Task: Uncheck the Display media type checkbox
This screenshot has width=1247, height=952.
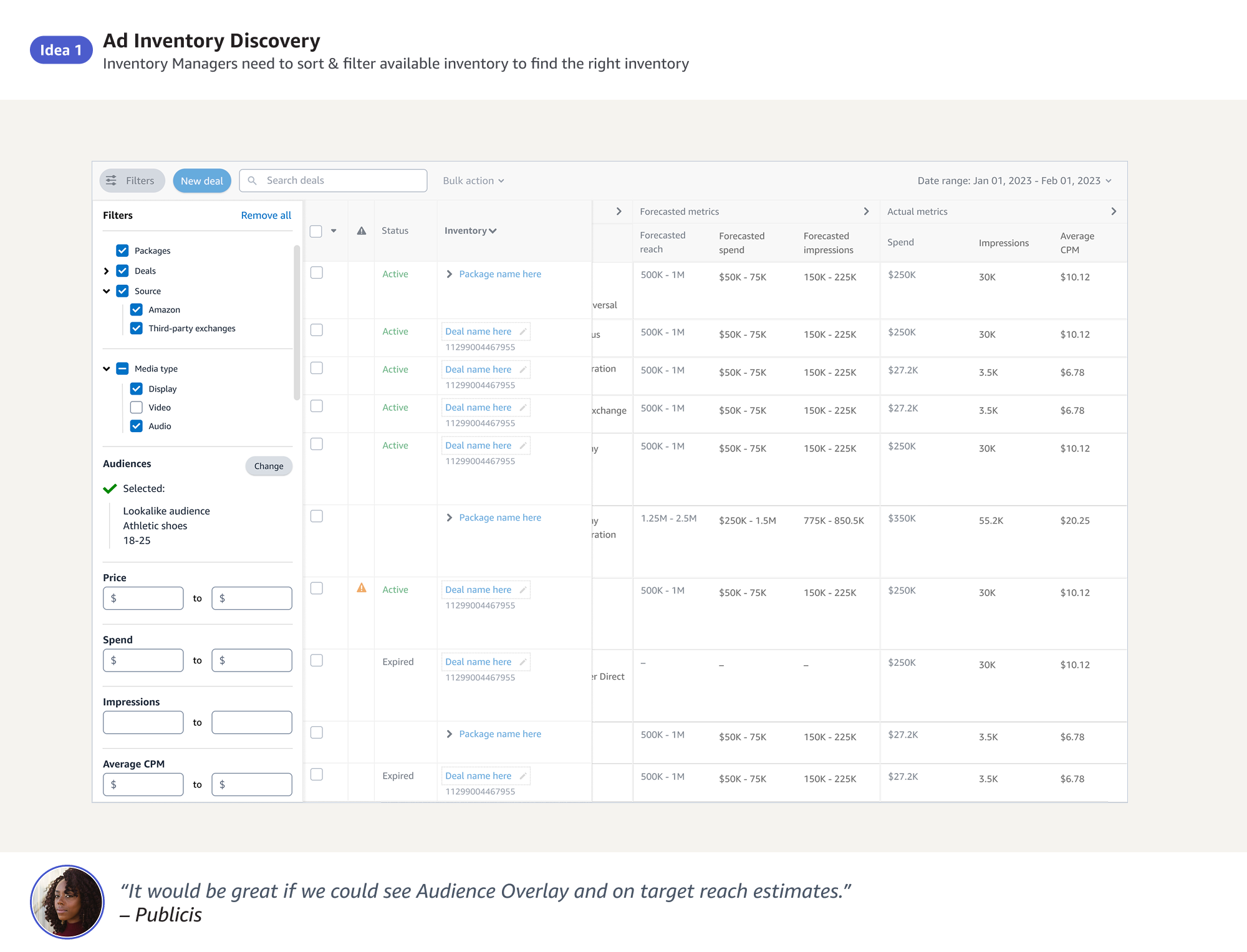Action: [137, 388]
